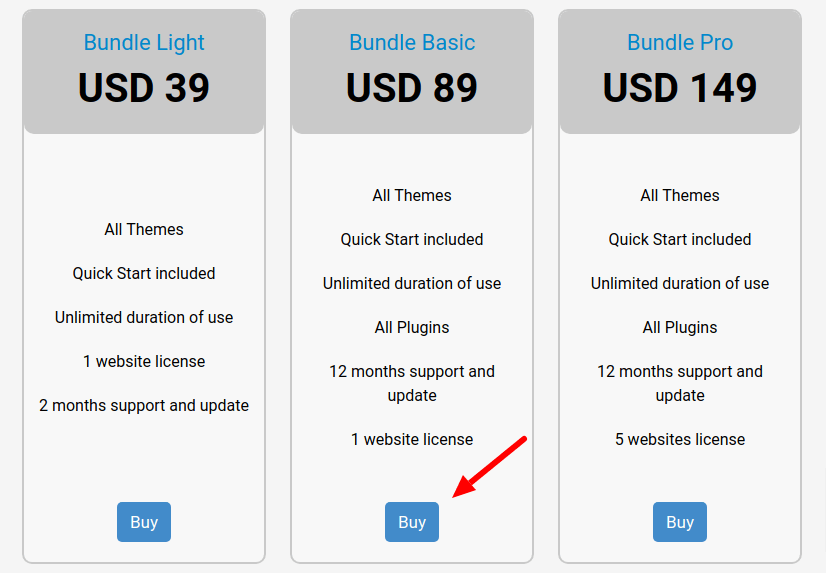Click "5 websites license" in Bundle Pro
The image size is (826, 573).
680,439
